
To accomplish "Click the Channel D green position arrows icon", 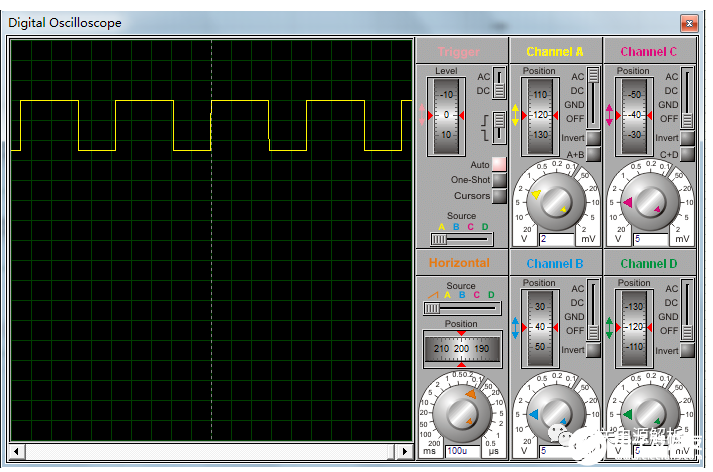I will point(610,327).
